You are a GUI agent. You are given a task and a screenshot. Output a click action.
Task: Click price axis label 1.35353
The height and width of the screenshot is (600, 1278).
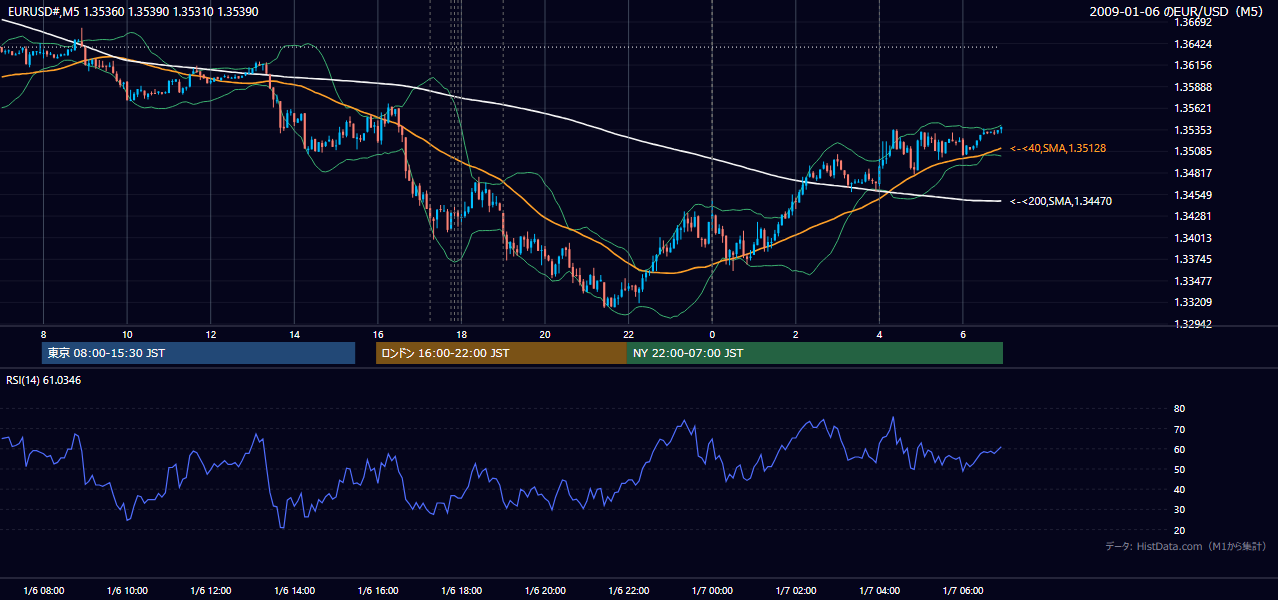tap(1193, 130)
